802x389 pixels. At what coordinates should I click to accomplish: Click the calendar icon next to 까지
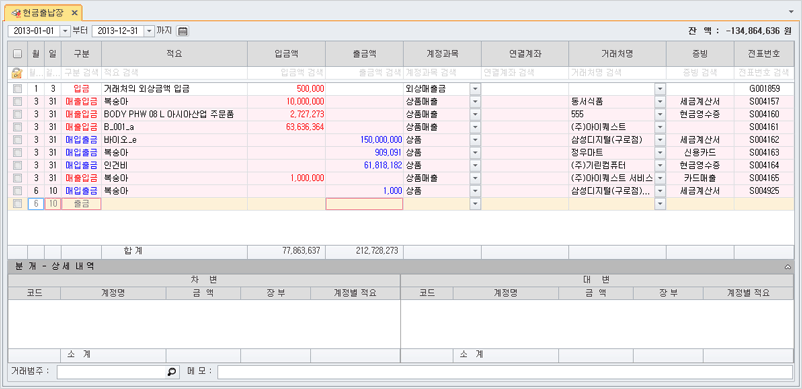(183, 31)
